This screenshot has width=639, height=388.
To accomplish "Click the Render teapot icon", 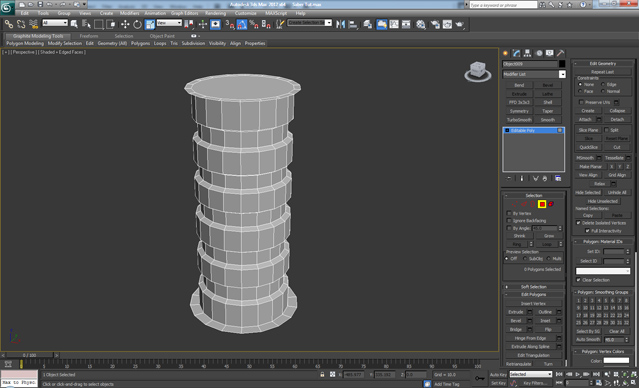I will tap(460, 24).
